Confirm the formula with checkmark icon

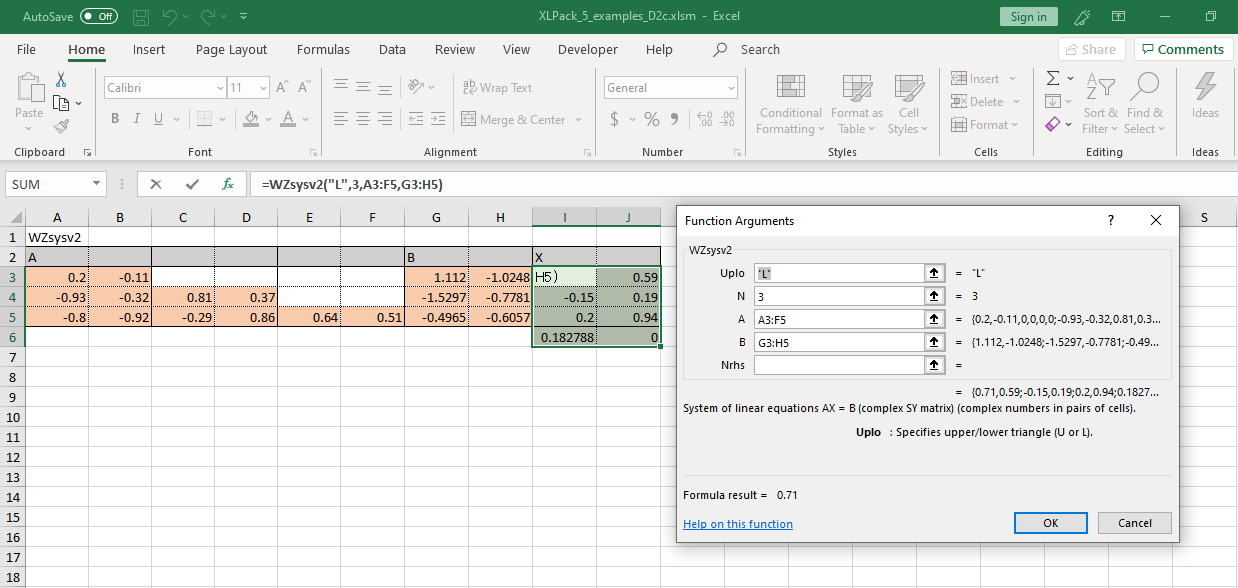(192, 184)
